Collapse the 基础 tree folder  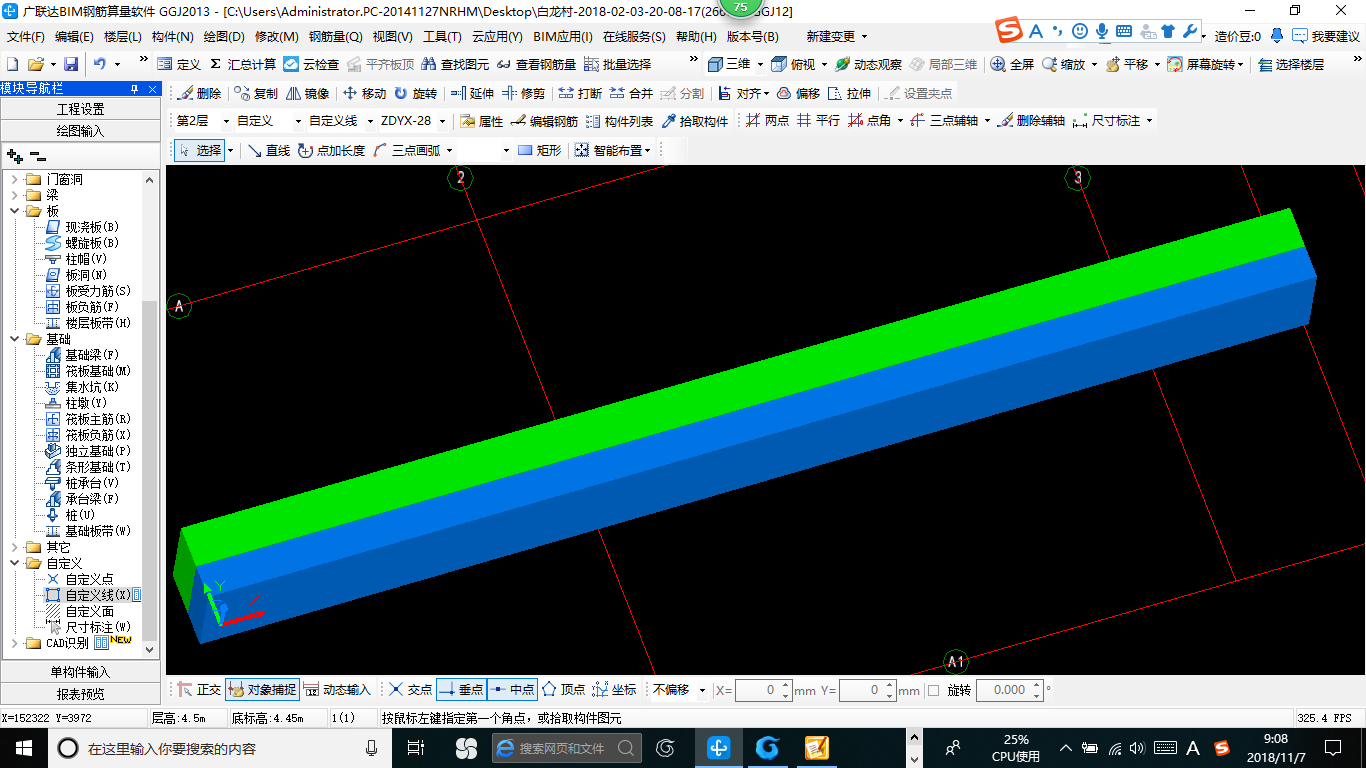(15, 339)
